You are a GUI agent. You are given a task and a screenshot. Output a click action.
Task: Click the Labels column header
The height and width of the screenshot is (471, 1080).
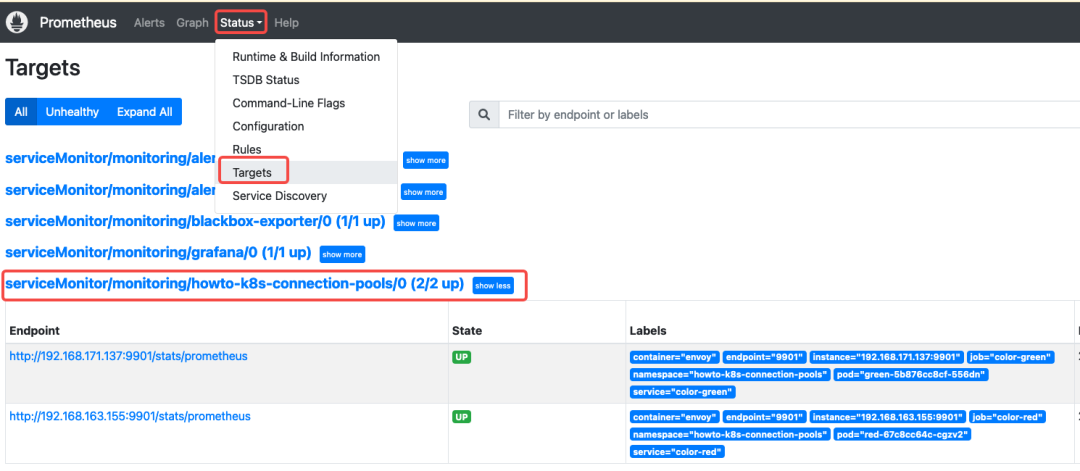pyautogui.click(x=648, y=331)
